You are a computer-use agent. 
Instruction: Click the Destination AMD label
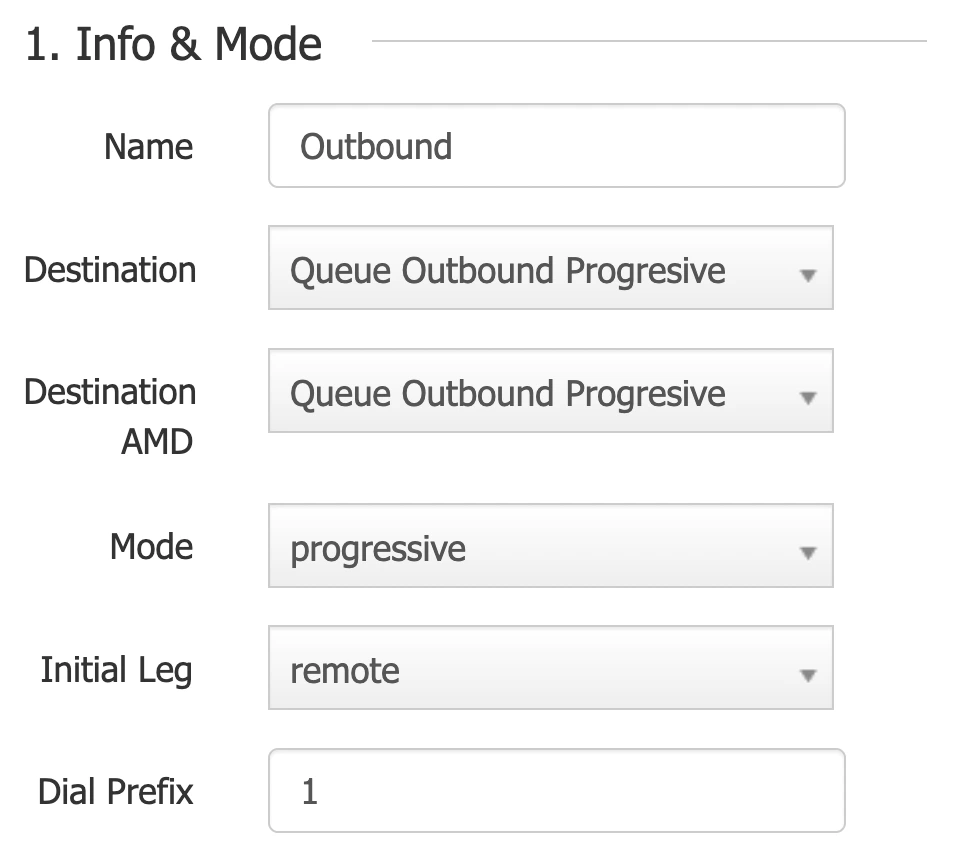coord(110,415)
